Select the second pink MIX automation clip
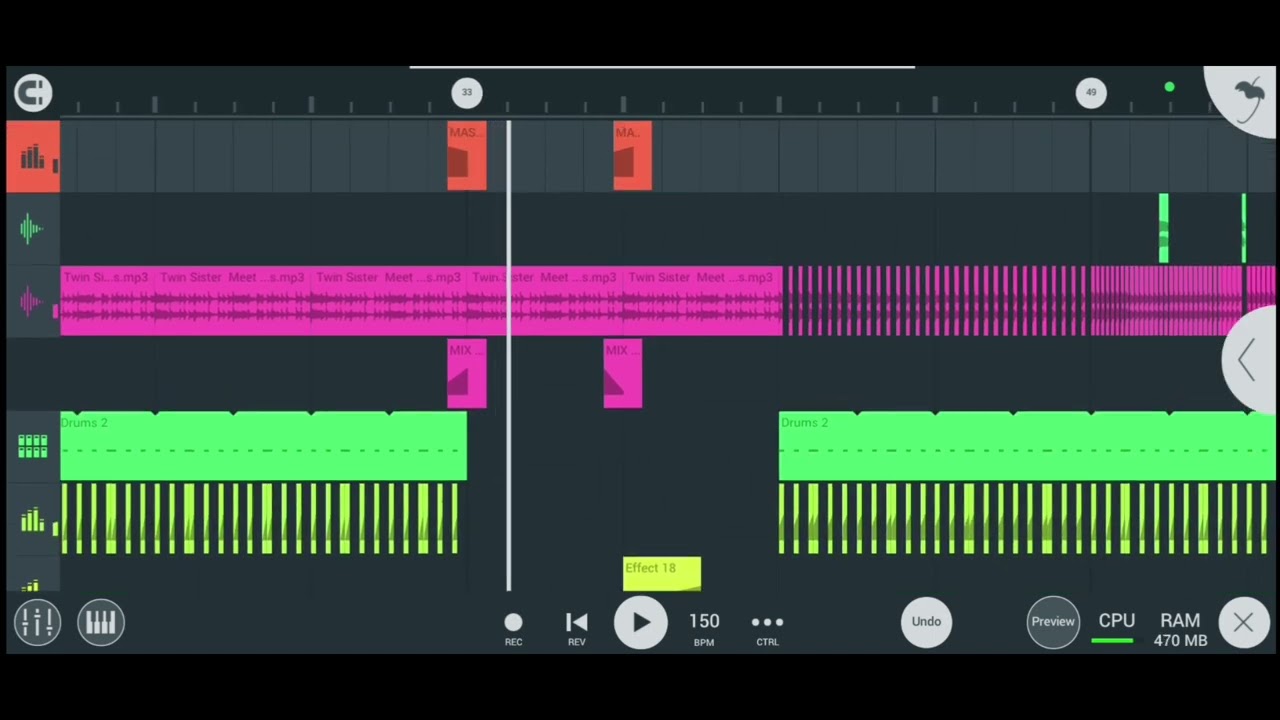 tap(623, 373)
